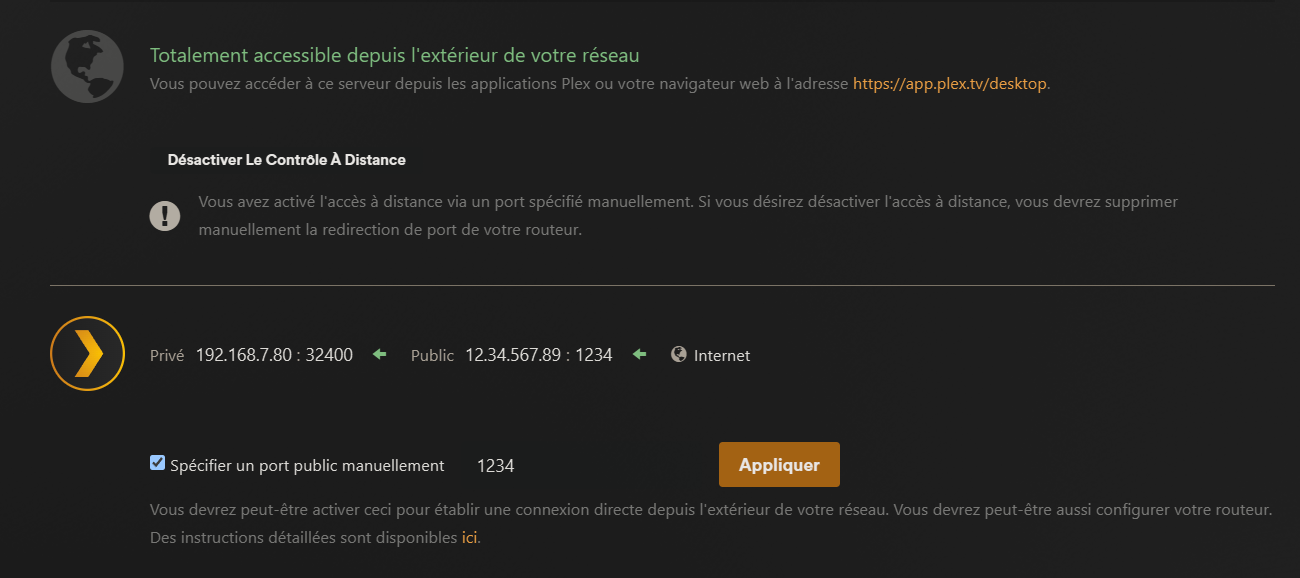Click the "Internet" text label
Image resolution: width=1300 pixels, height=578 pixels.
tap(722, 356)
